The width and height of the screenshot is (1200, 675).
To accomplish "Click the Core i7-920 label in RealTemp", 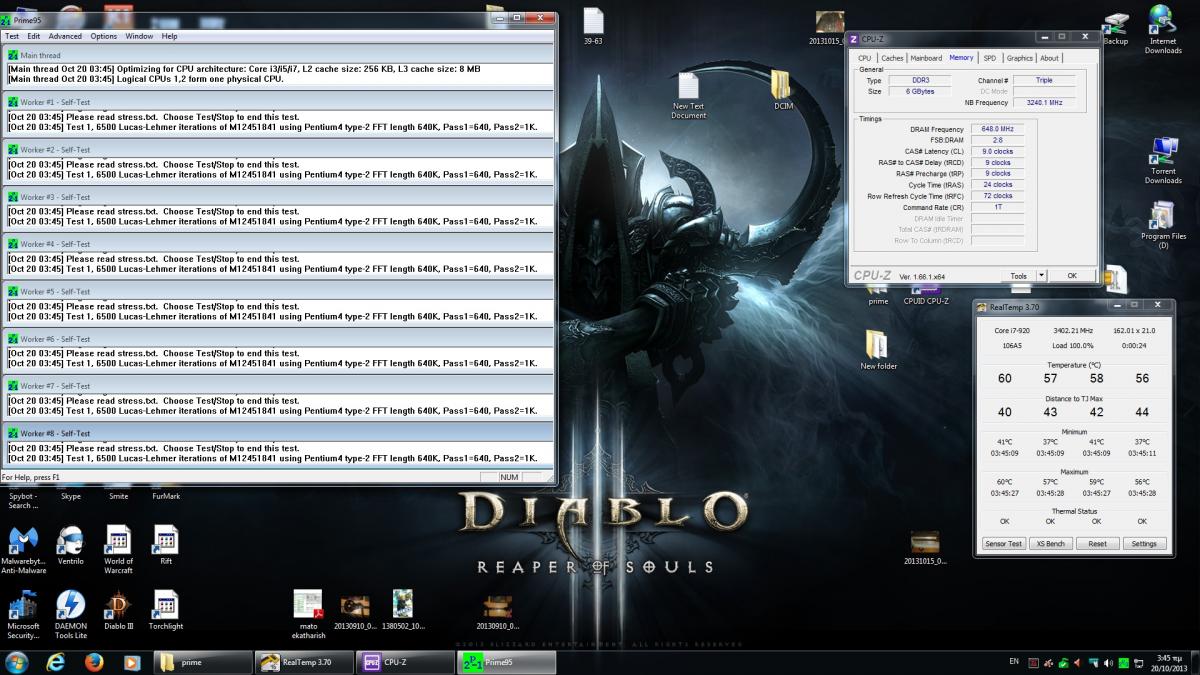I will coord(1012,330).
